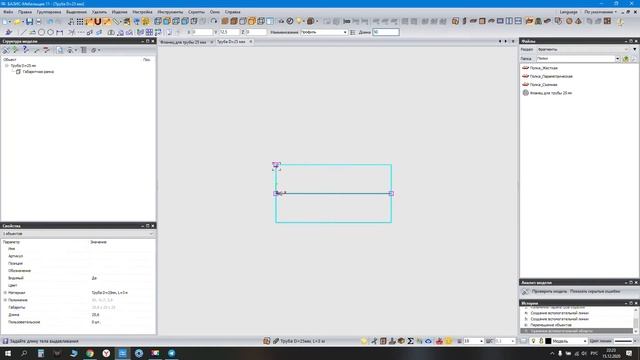This screenshot has height=360, width=640.
Task: Click the first blue 3D box view icon
Action: click(158, 21)
